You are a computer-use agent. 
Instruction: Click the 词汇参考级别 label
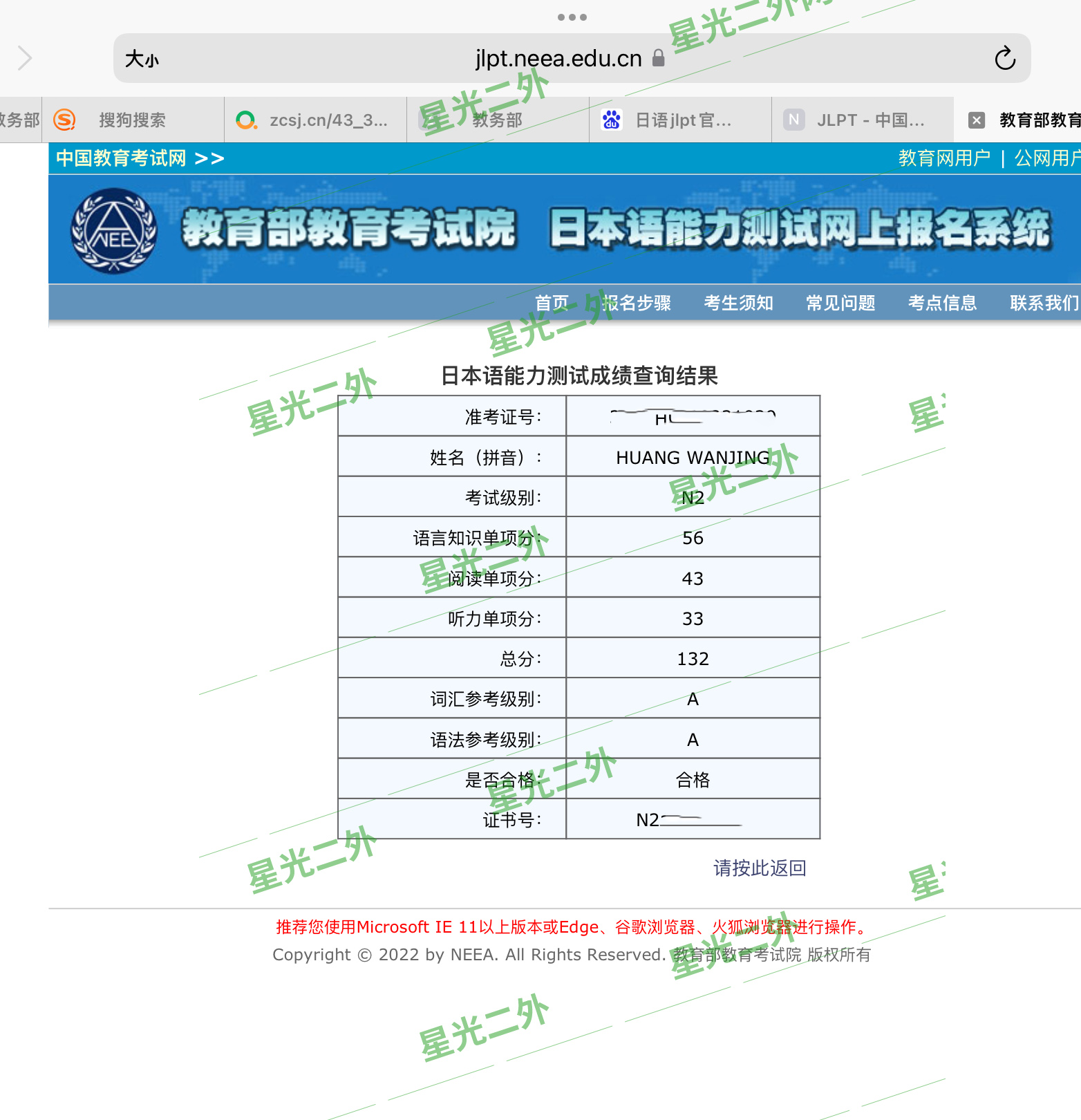(486, 699)
